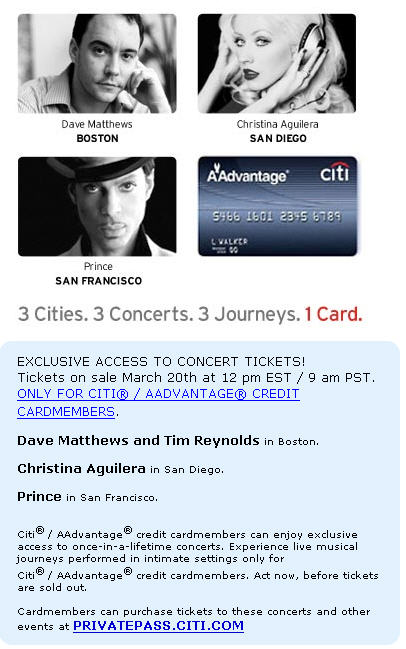
Task: Open the PRIVATEPASS.CITI.COM link
Action: click(x=158, y=625)
